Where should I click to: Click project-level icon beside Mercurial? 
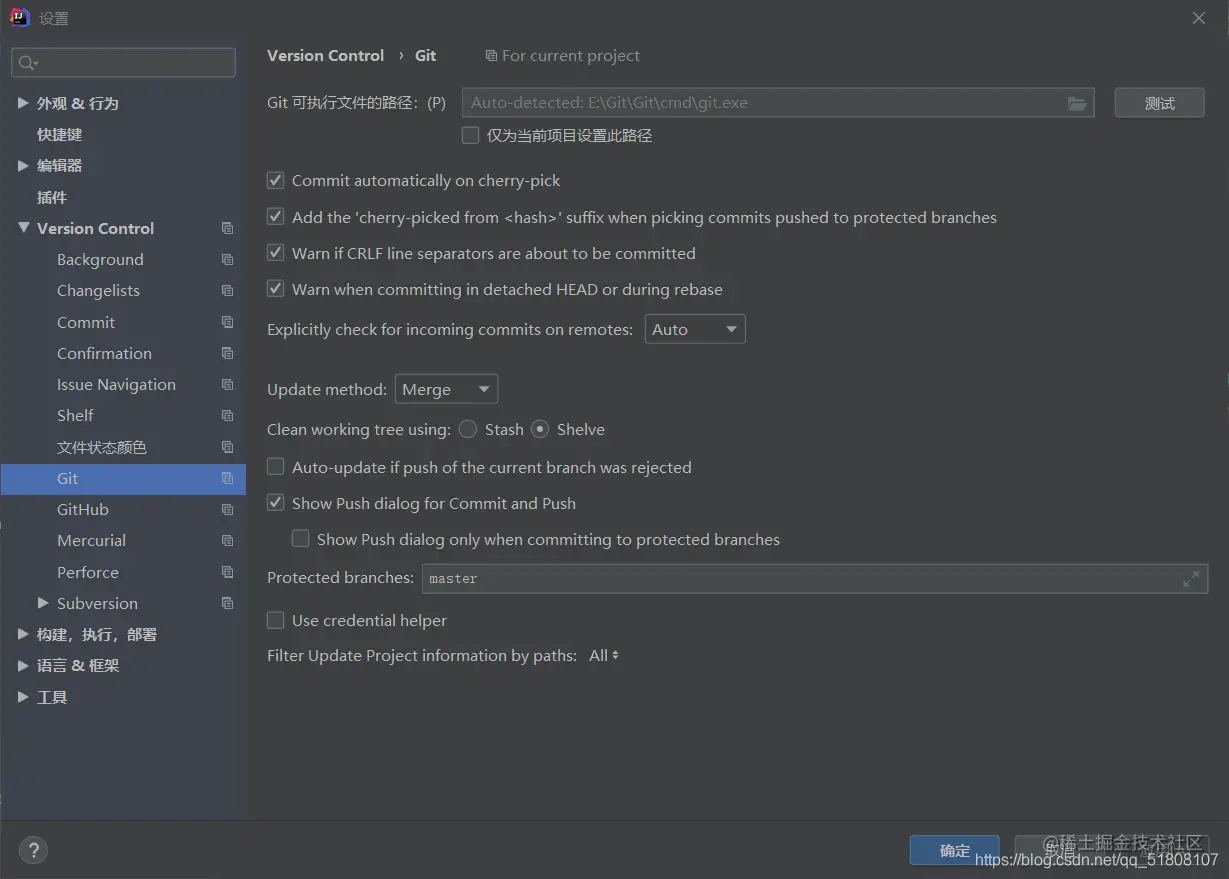[x=227, y=541]
